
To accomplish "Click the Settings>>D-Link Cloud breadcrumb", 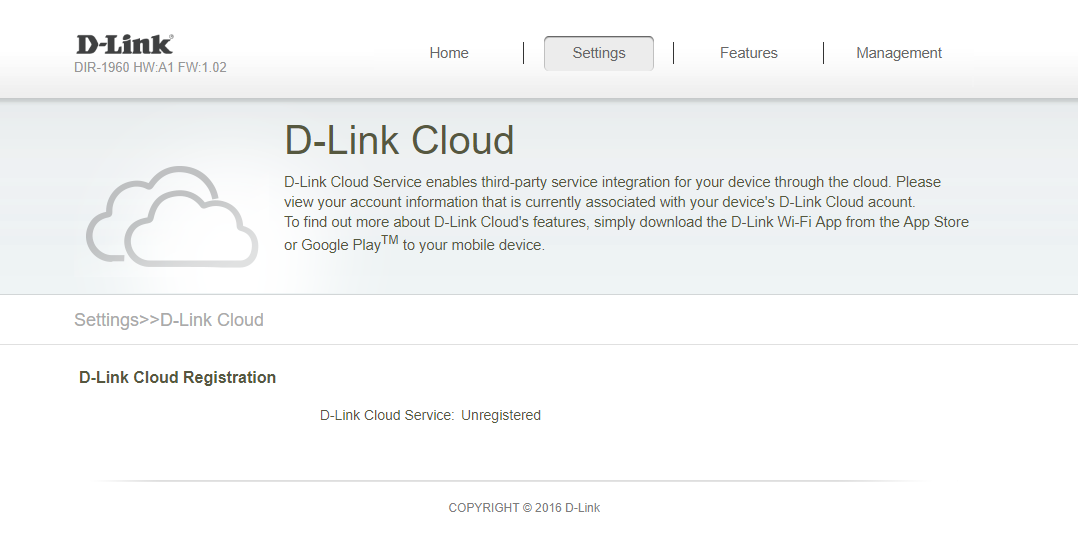I will coord(168,320).
